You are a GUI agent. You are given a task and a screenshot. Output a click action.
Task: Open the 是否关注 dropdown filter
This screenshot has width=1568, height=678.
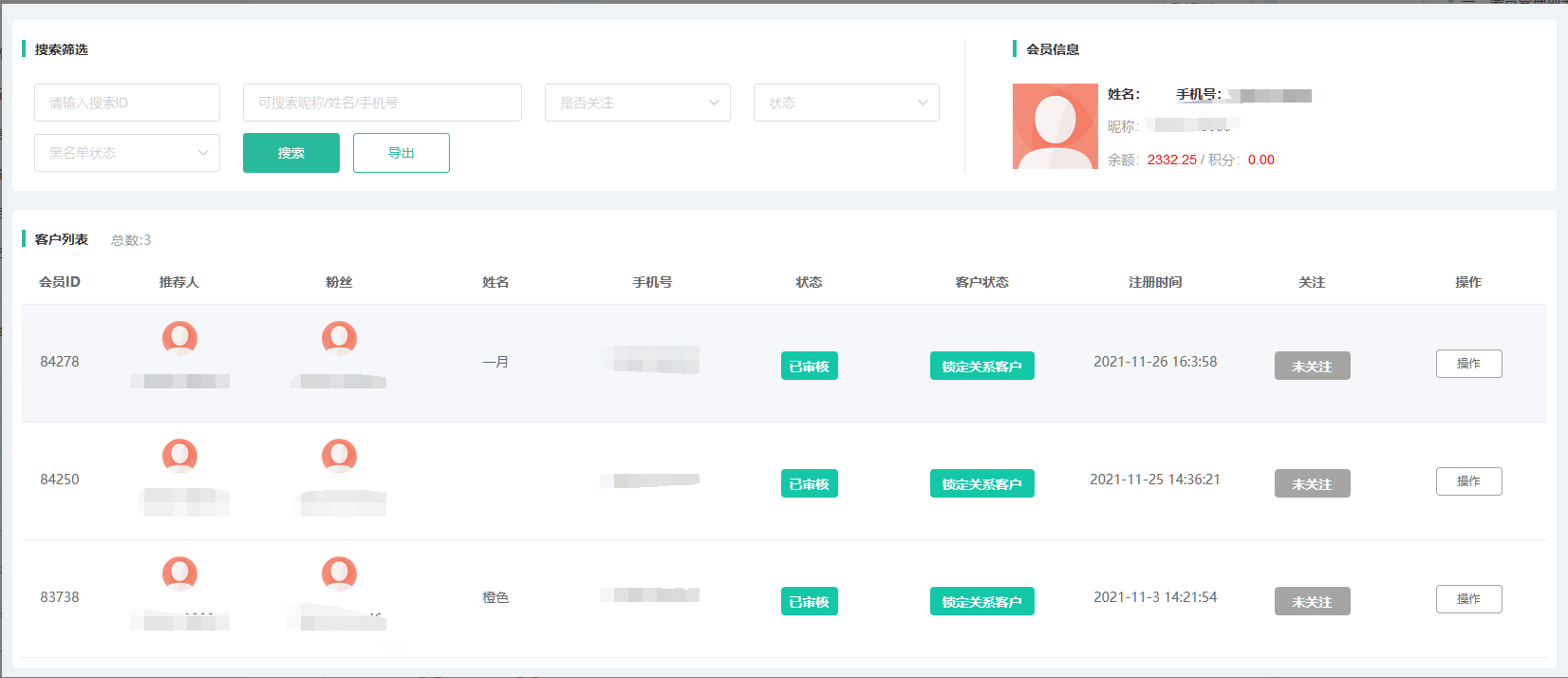(637, 103)
